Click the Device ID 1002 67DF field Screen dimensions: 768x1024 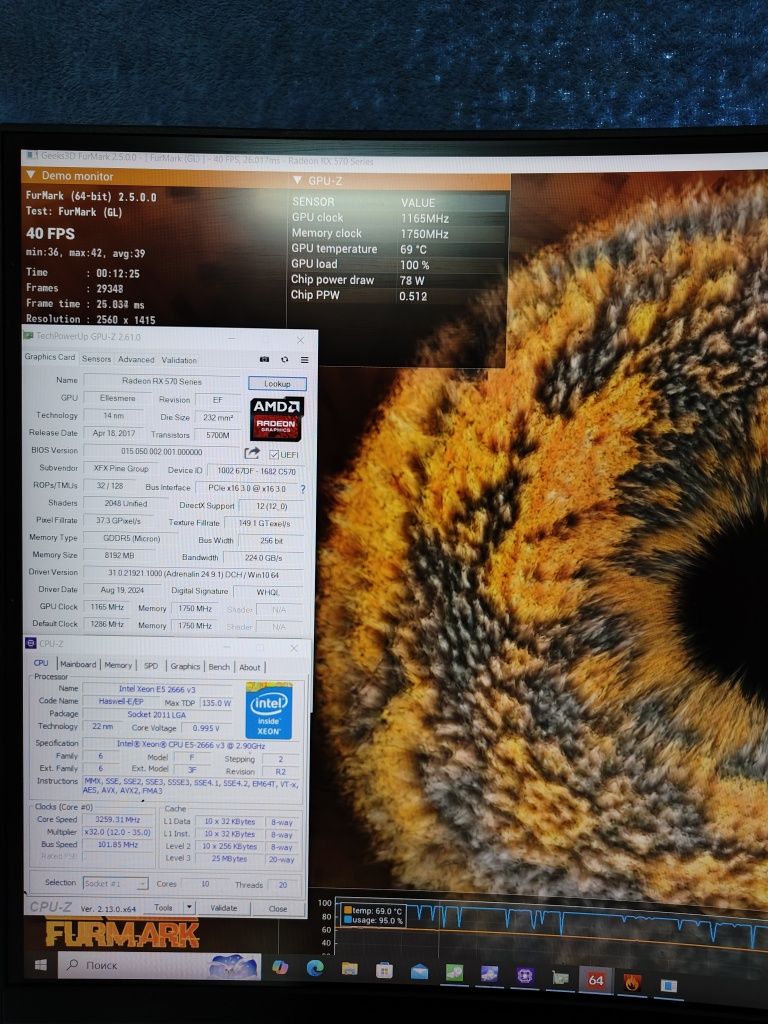click(x=256, y=472)
